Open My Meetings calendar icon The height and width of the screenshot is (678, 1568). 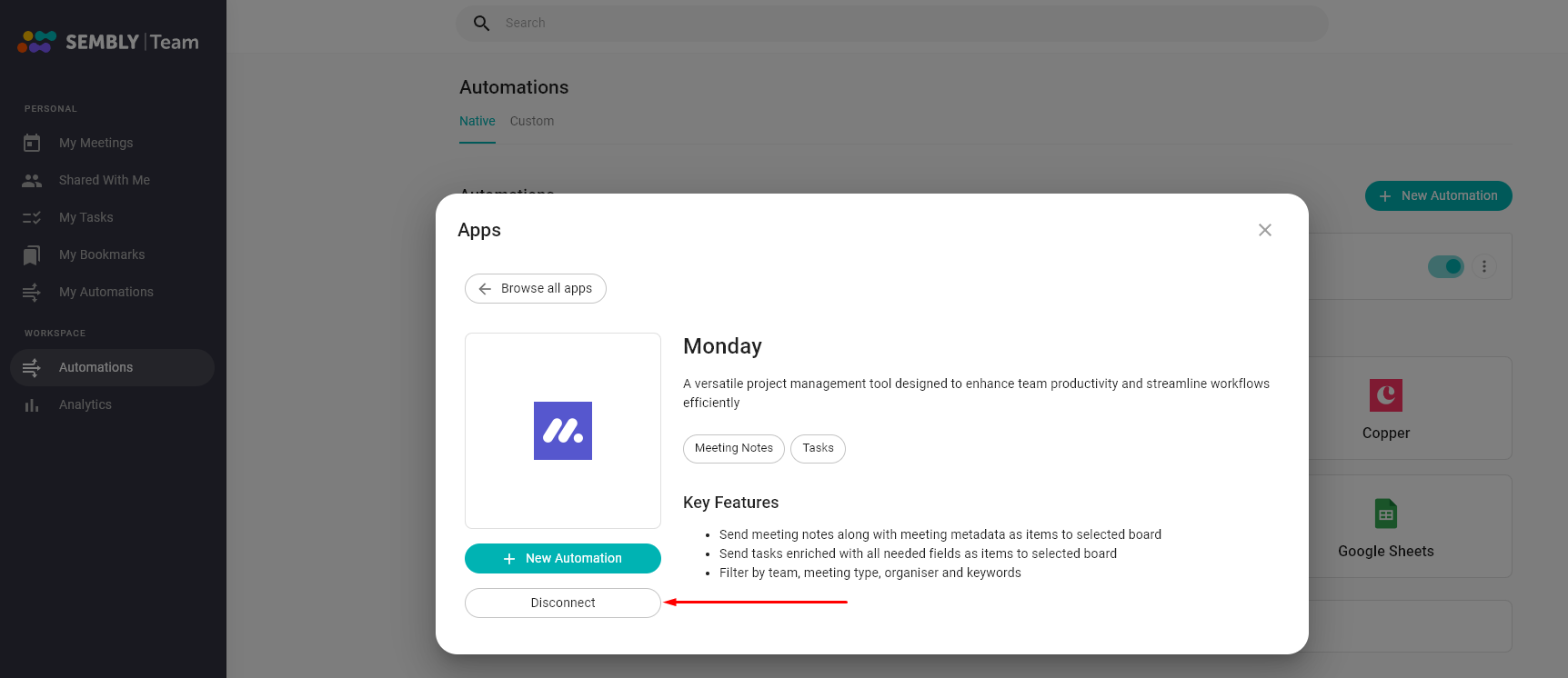pos(32,143)
